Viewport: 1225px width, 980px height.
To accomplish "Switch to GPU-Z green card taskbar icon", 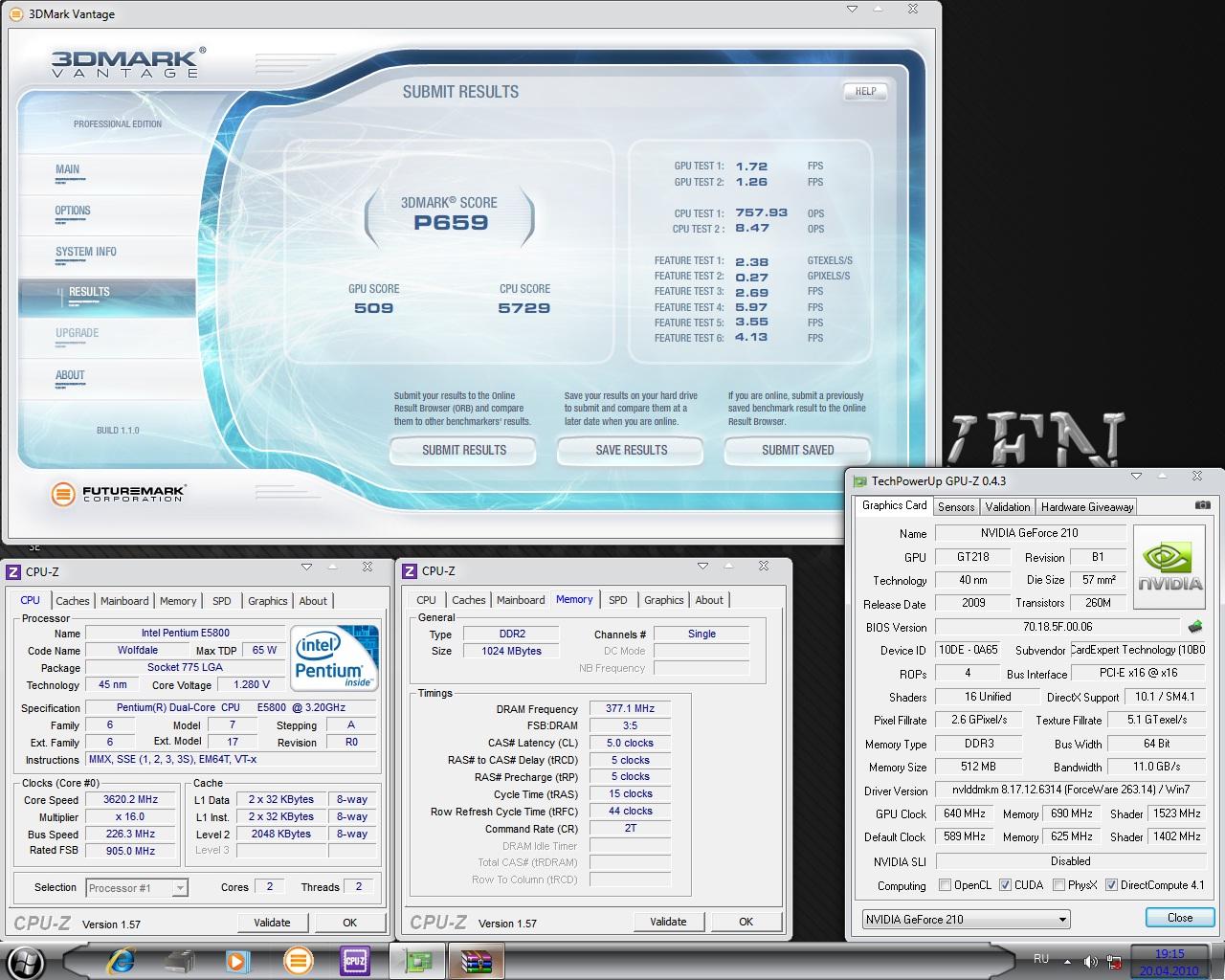I will tap(416, 960).
